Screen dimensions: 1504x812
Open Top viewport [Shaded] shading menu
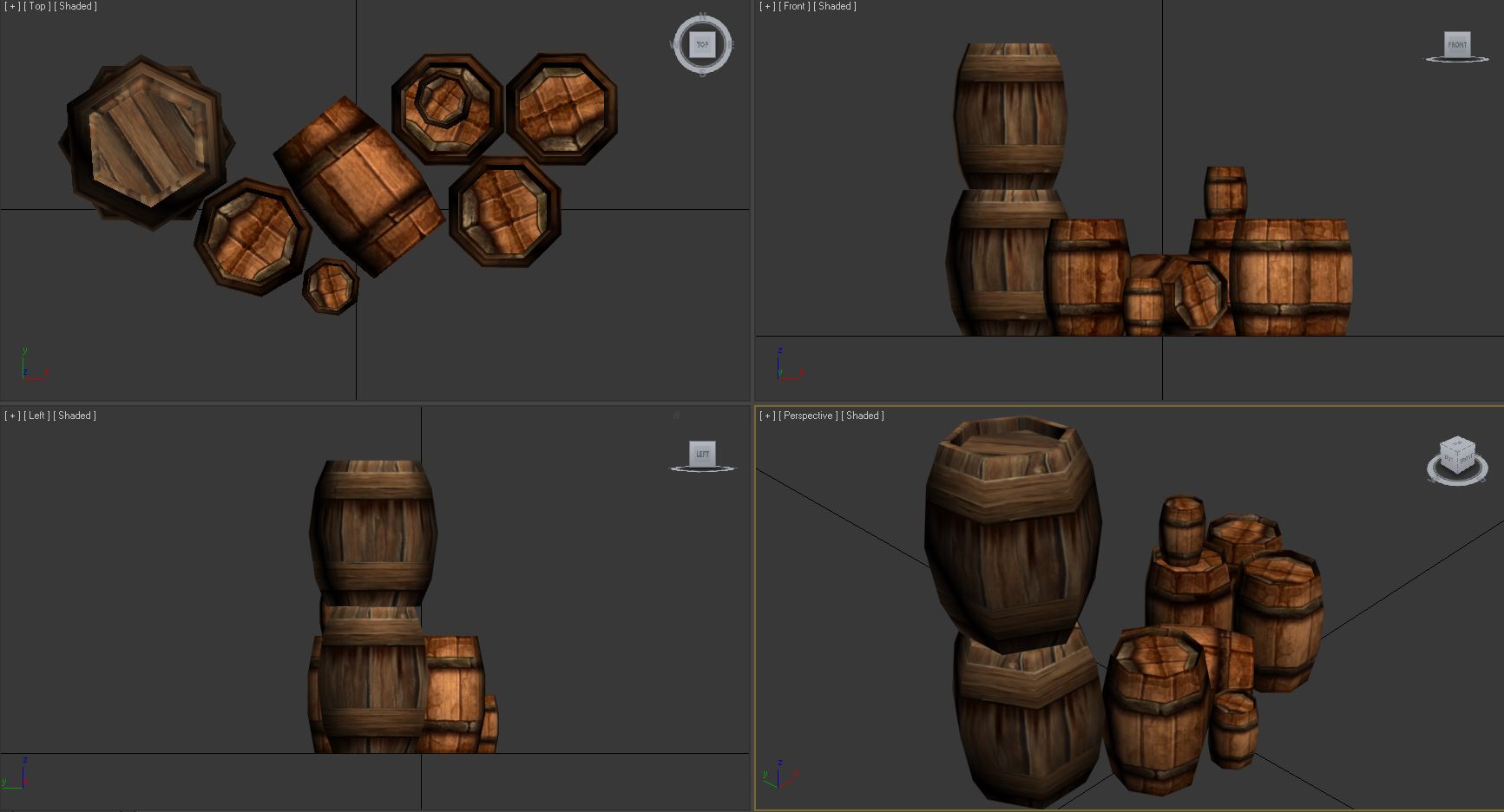76,7
